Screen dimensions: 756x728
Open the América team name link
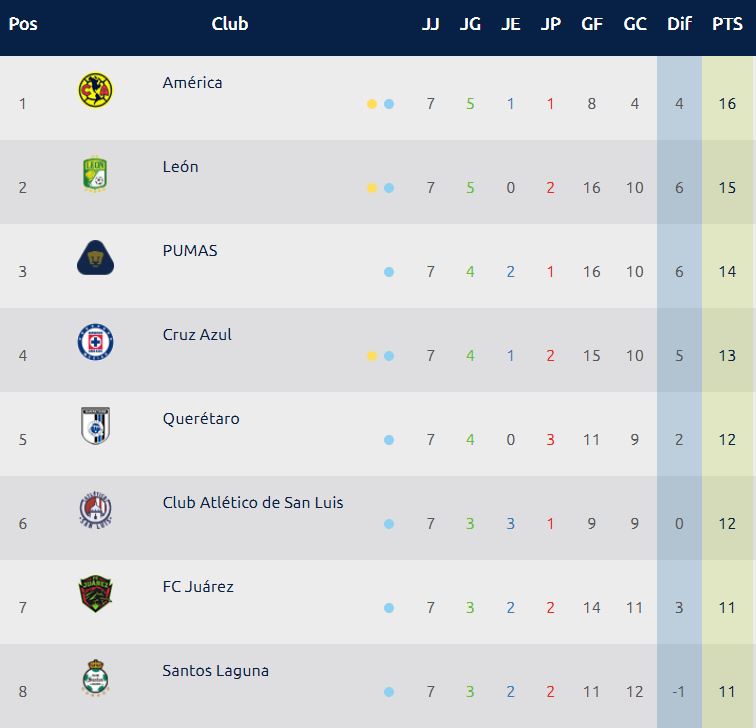(192, 83)
